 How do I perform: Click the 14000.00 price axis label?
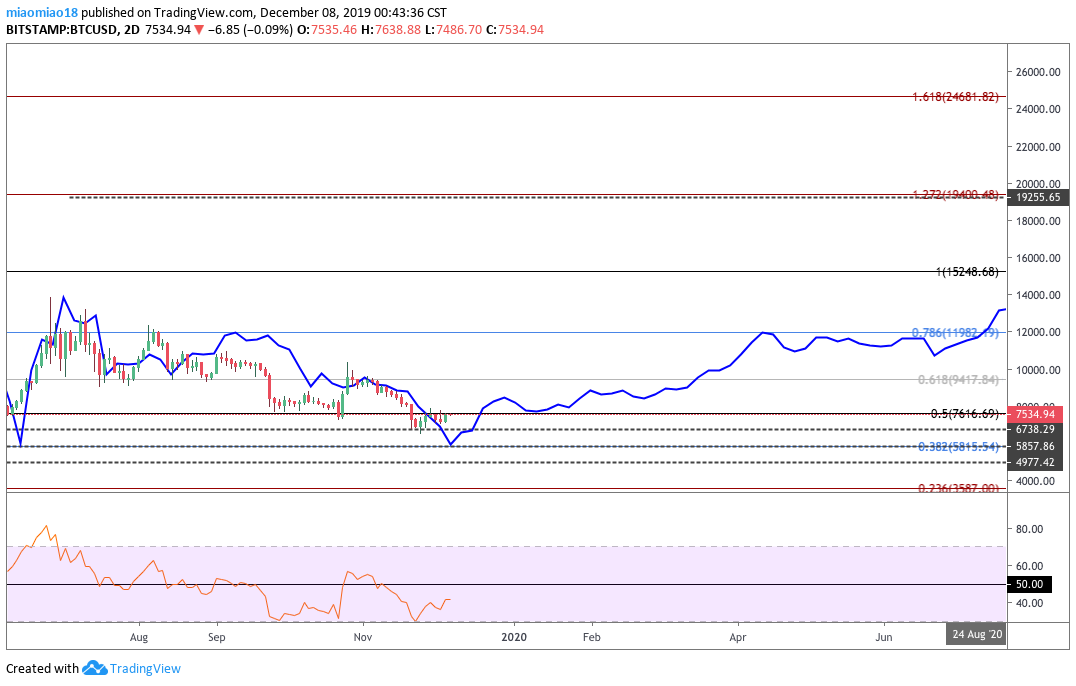point(1038,295)
